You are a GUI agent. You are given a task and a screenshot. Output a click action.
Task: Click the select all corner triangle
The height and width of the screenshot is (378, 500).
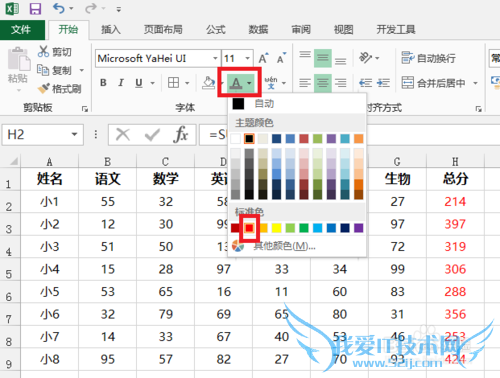coord(13,162)
